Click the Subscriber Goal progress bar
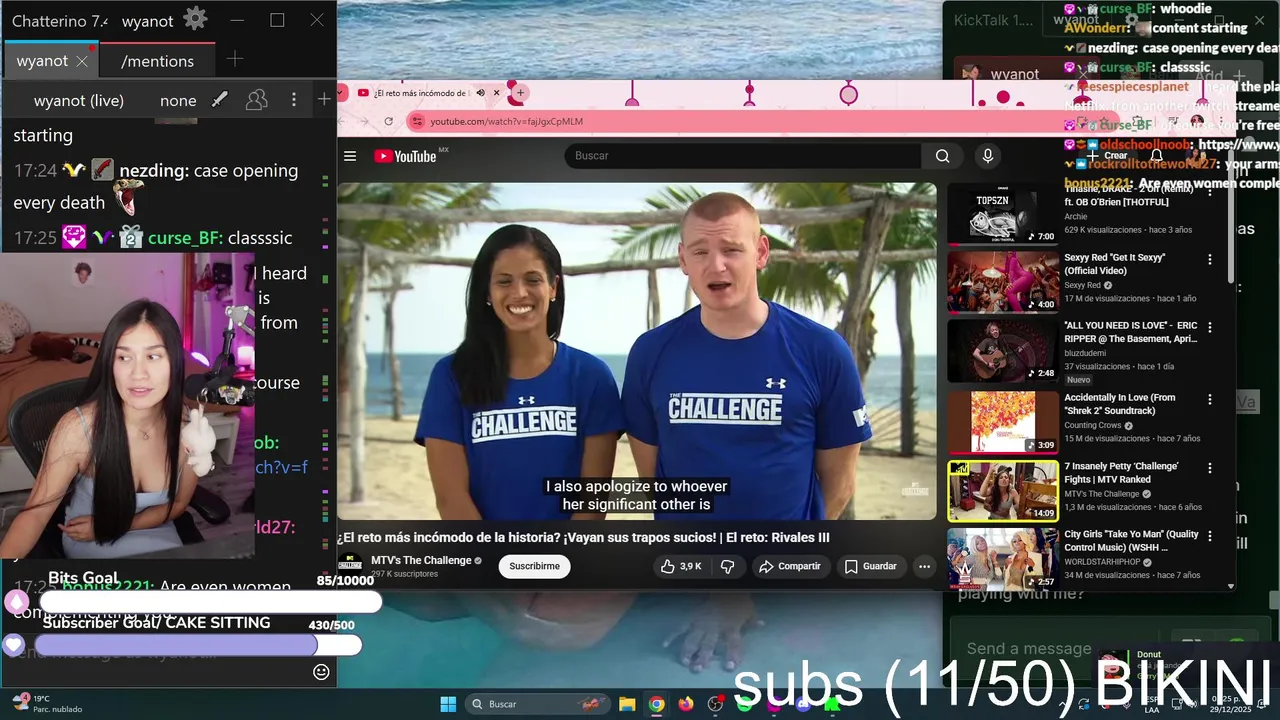Image resolution: width=1280 pixels, height=720 pixels. [198, 645]
